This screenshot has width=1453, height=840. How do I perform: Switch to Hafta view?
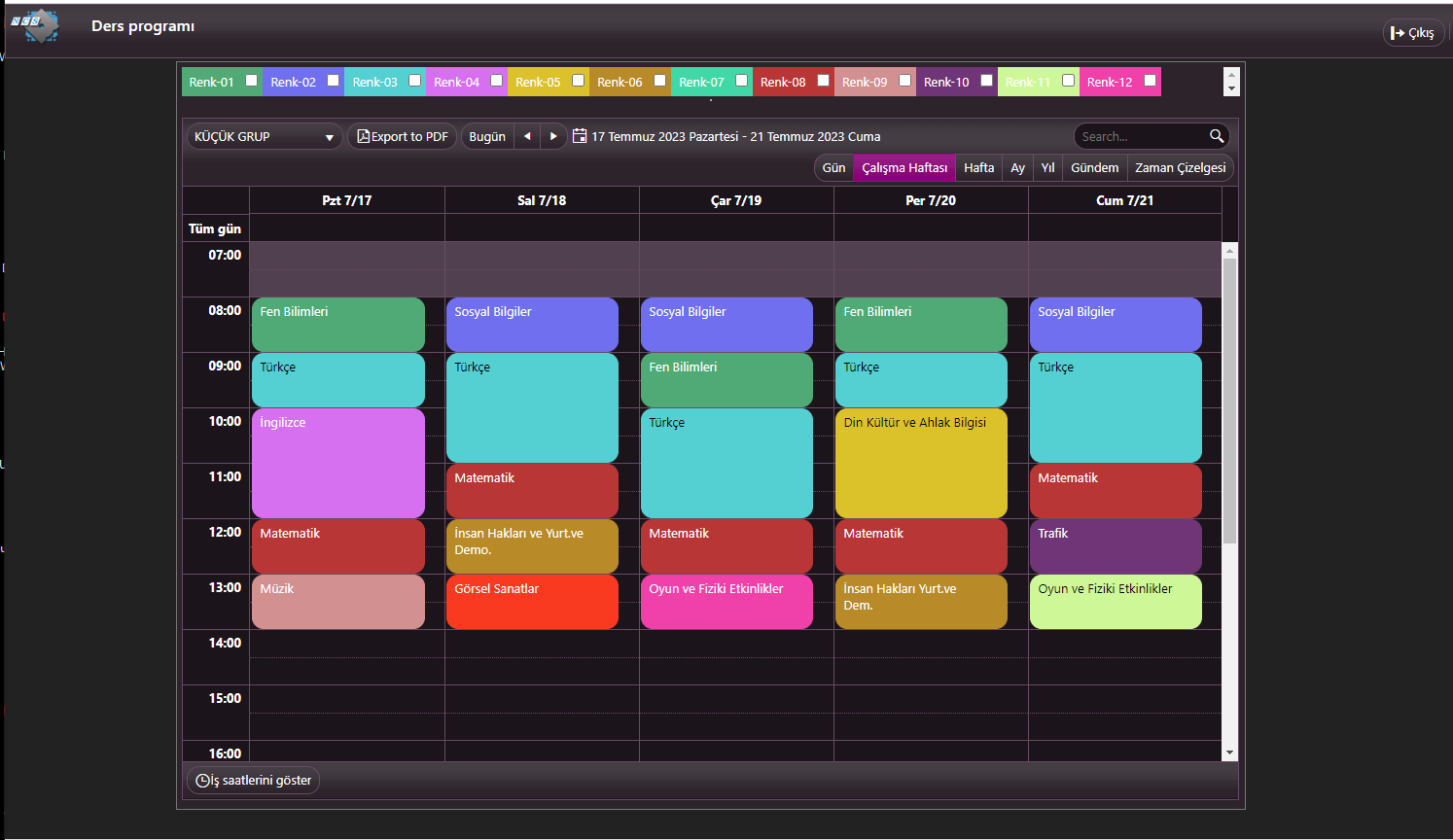click(x=978, y=167)
